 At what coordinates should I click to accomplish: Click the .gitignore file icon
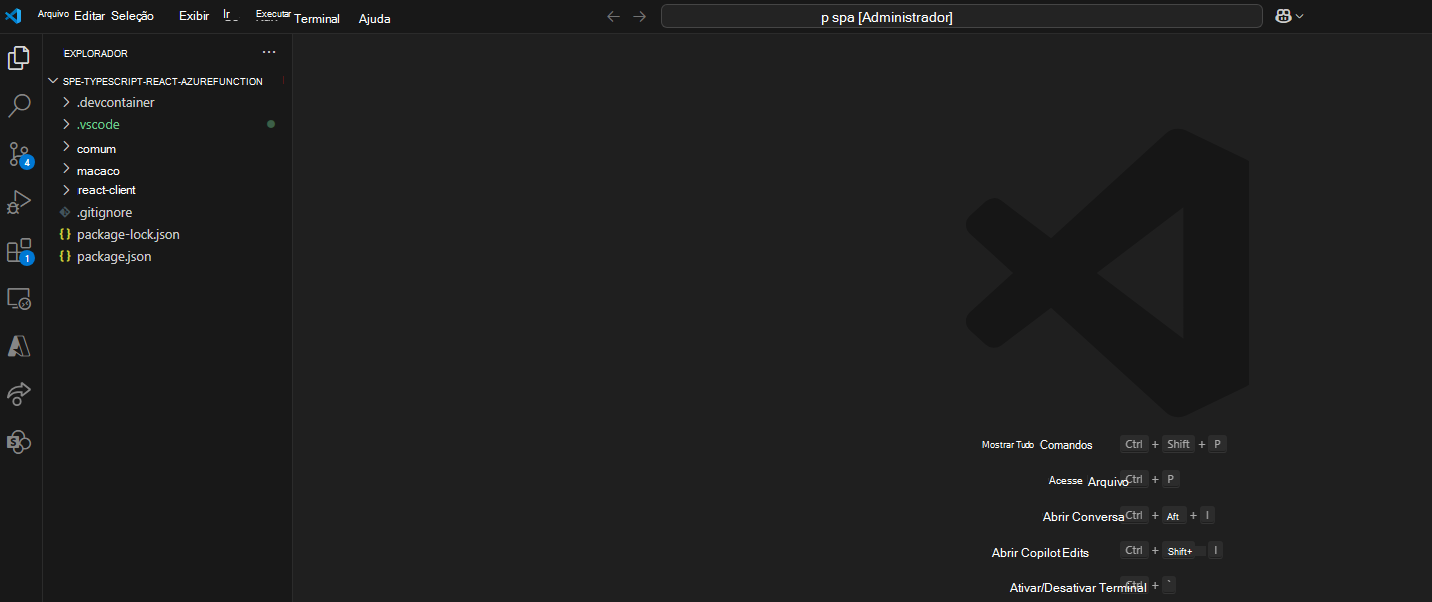[x=65, y=212]
